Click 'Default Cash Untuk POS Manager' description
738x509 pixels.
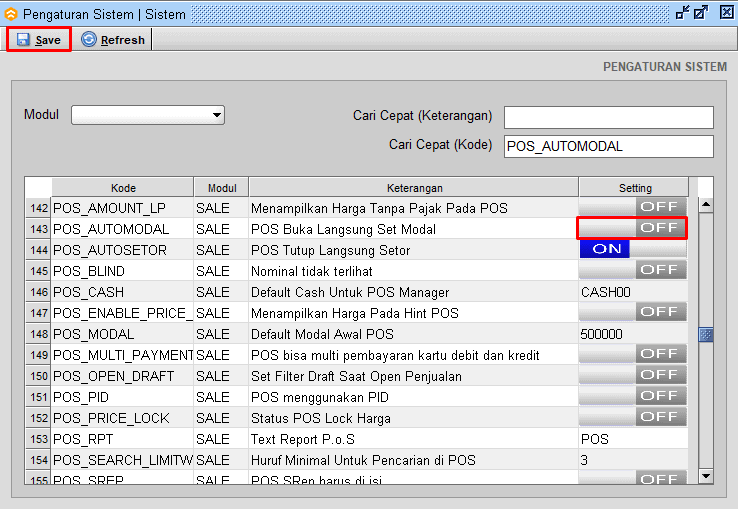pyautogui.click(x=350, y=292)
